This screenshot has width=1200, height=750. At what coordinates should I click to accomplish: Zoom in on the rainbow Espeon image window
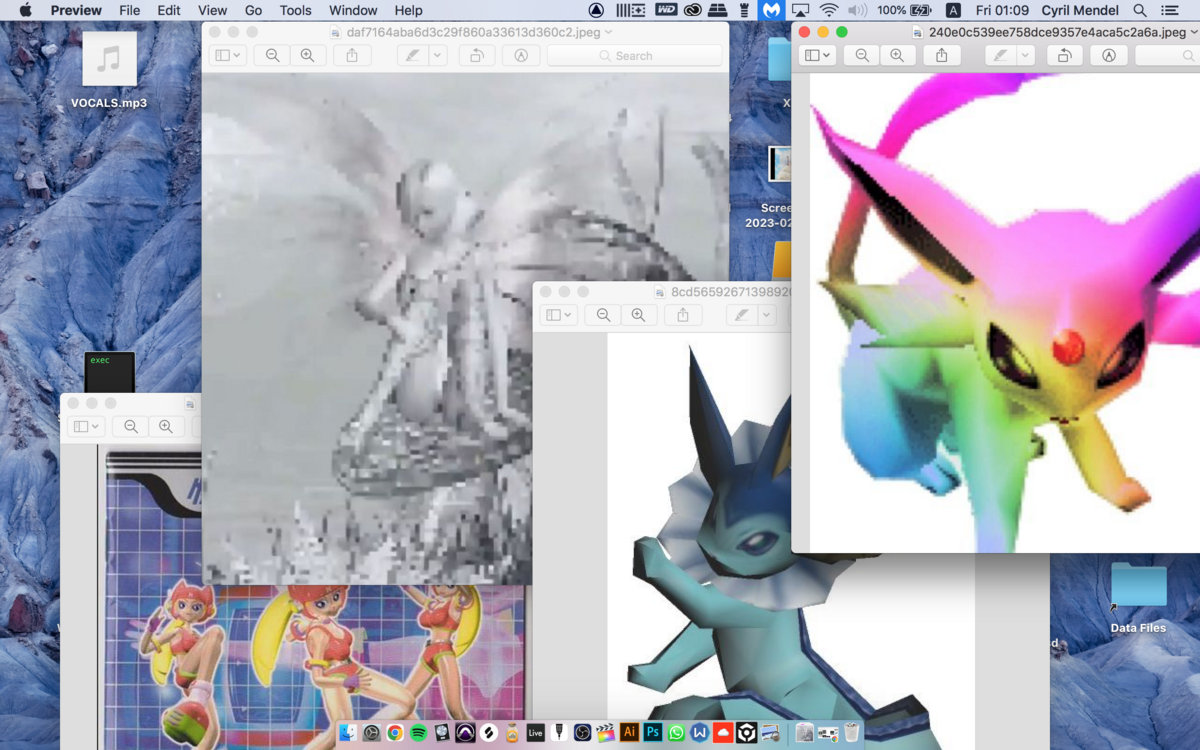(896, 56)
